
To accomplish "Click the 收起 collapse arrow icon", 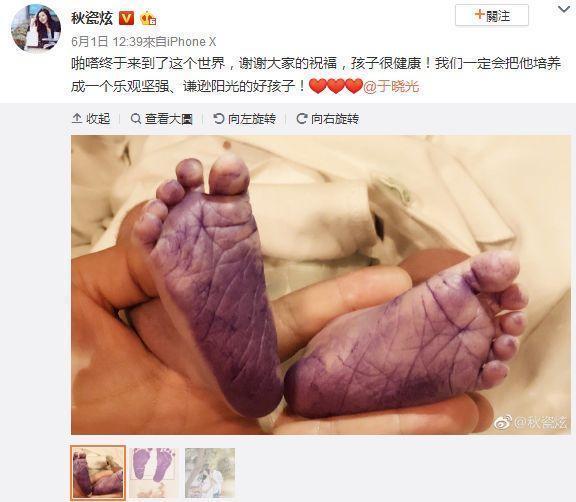I will (x=77, y=119).
